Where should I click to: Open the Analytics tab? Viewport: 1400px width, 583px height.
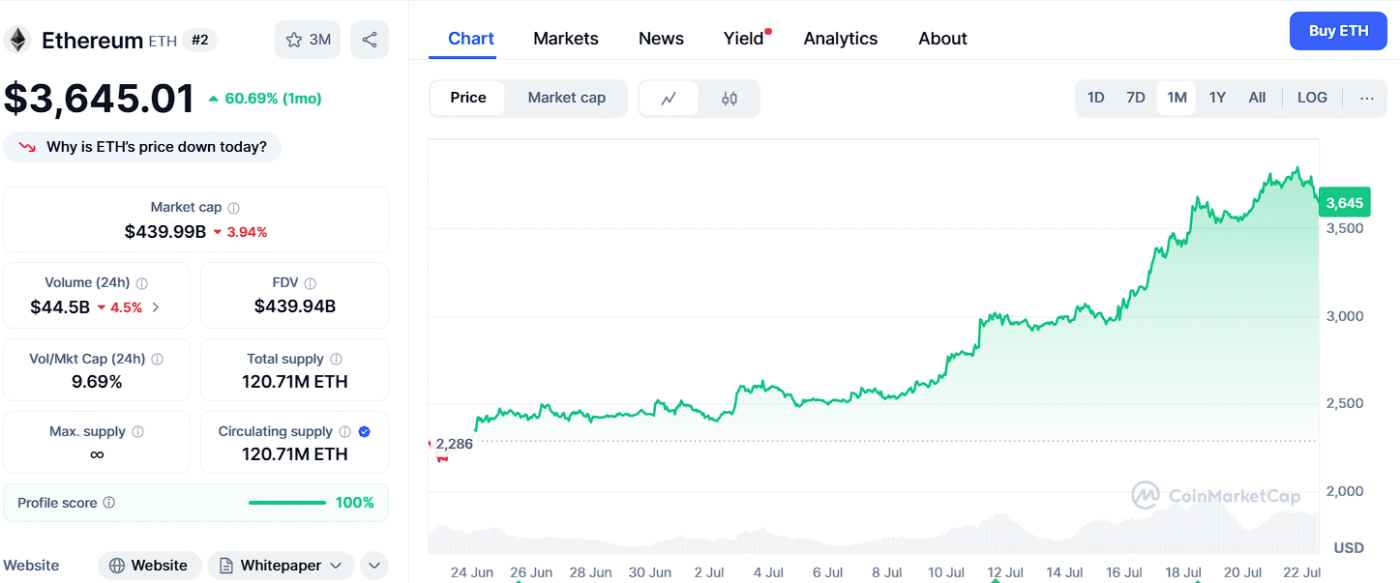[841, 39]
